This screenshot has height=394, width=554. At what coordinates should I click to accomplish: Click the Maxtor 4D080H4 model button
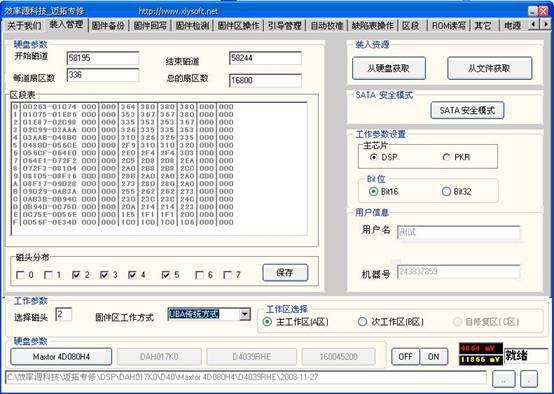pos(61,357)
